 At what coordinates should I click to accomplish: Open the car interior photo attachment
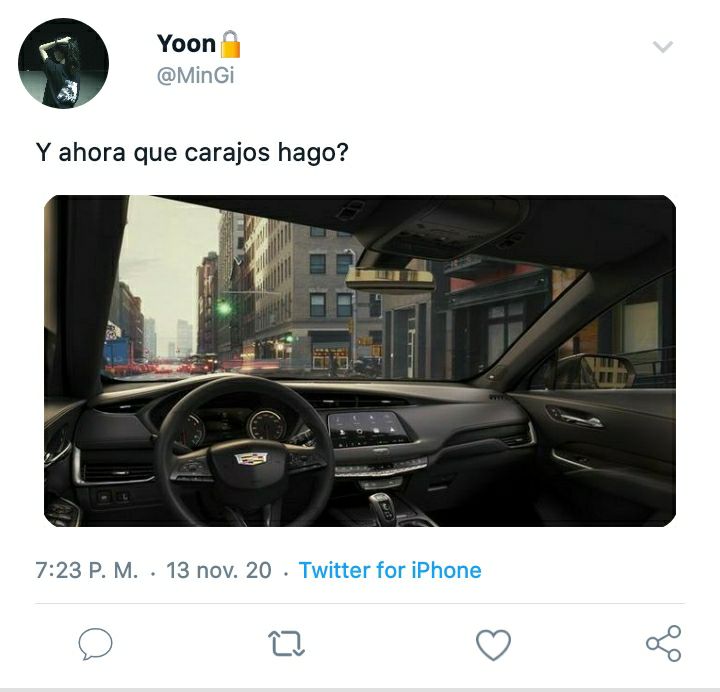(360, 361)
